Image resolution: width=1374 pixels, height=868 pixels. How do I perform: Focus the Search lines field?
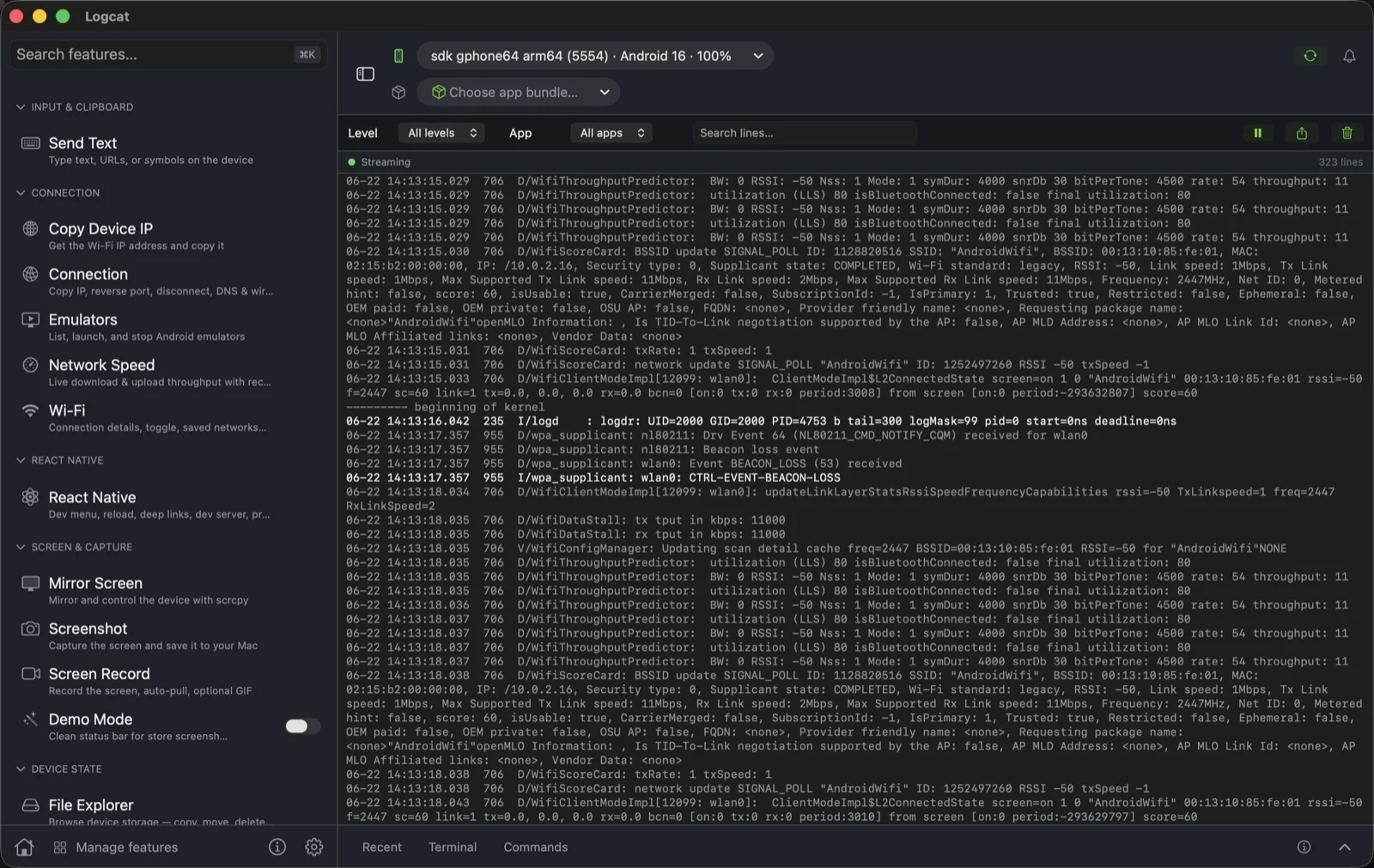pyautogui.click(x=804, y=133)
